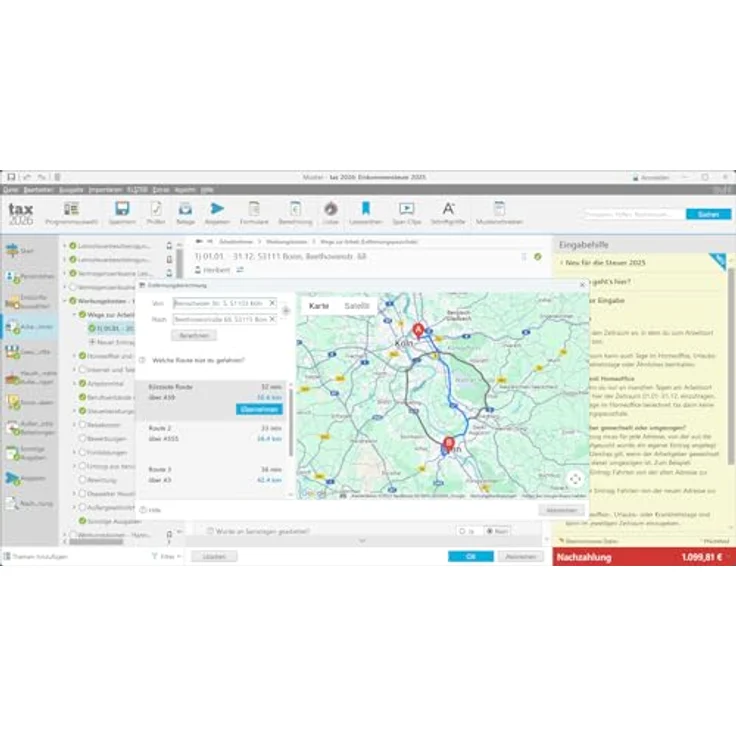Click the toolbar search input box
The height and width of the screenshot is (736, 736).
(x=634, y=214)
